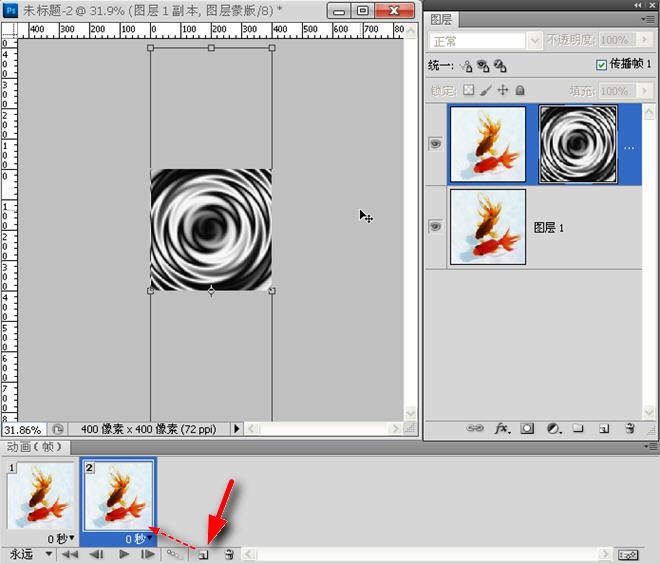Image resolution: width=660 pixels, height=564 pixels.
Task: Duplicate selected frame in animation panel
Action: [203, 555]
